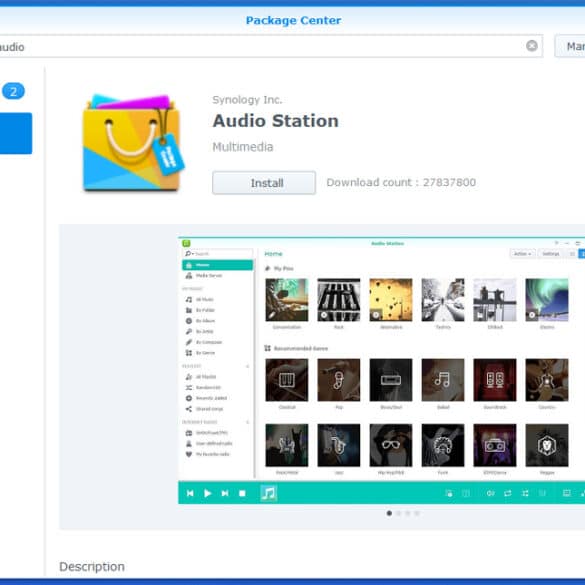Image resolution: width=585 pixels, height=585 pixels.
Task: Open the EDM/Dance boombox icon tile
Action: pyautogui.click(x=495, y=445)
